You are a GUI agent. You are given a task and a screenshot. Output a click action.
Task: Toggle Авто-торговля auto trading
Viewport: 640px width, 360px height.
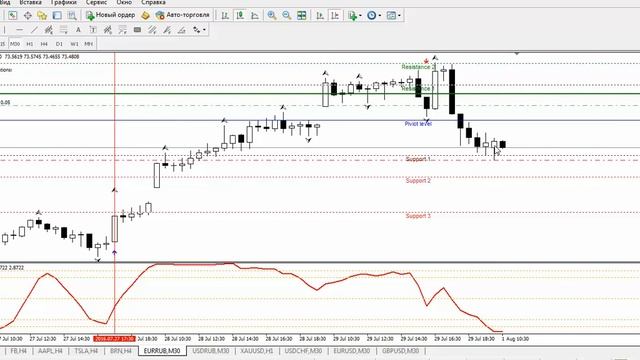183,15
